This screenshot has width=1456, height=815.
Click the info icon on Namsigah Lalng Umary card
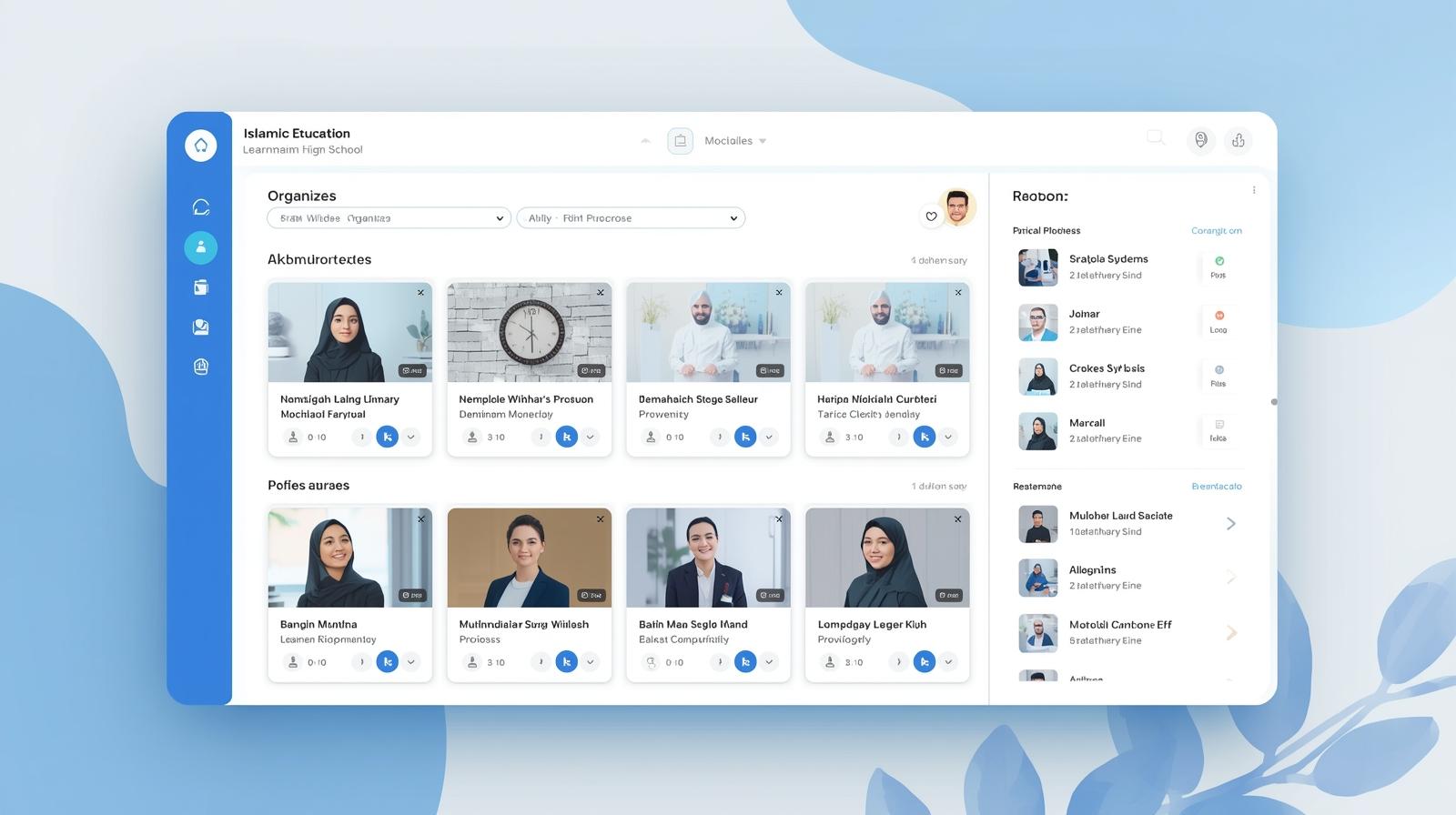[x=362, y=438]
